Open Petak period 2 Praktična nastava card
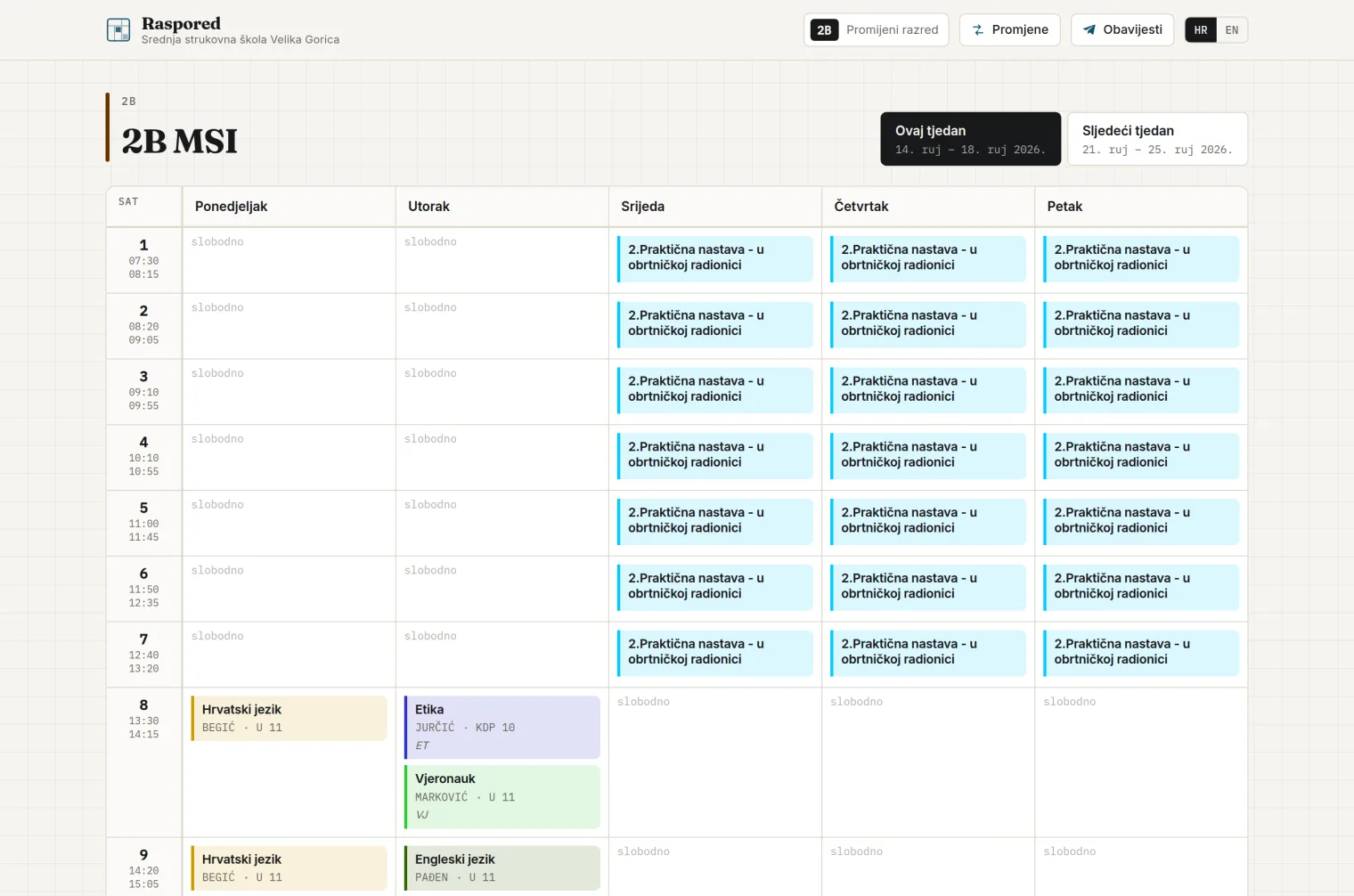The width and height of the screenshot is (1354, 896). 1140,323
